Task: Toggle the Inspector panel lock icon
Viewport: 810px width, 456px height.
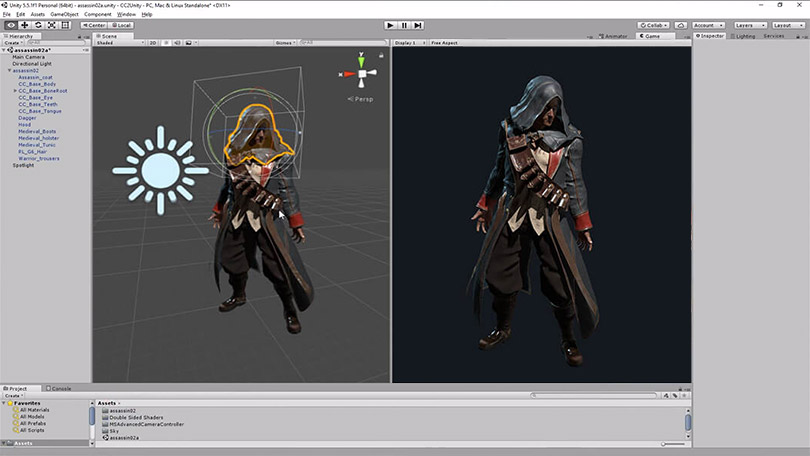Action: (798, 36)
